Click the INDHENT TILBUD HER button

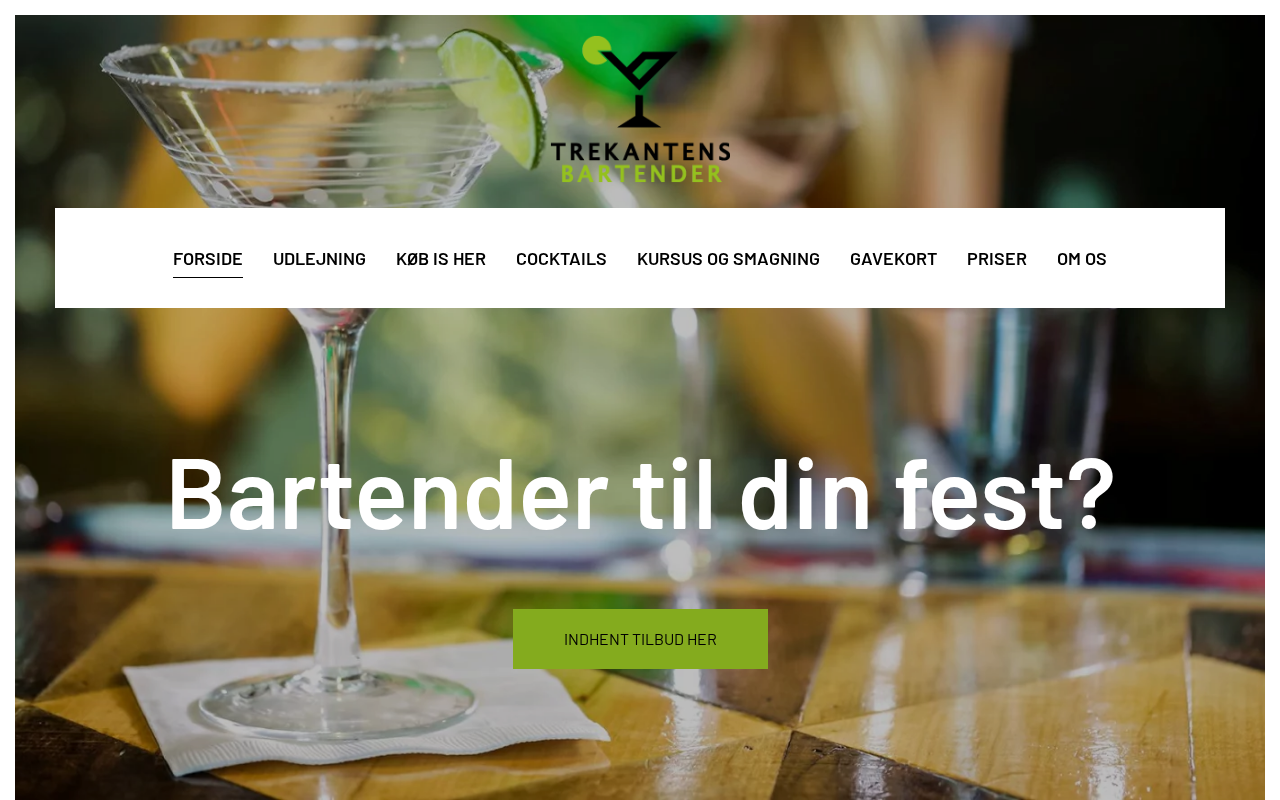pyautogui.click(x=640, y=639)
